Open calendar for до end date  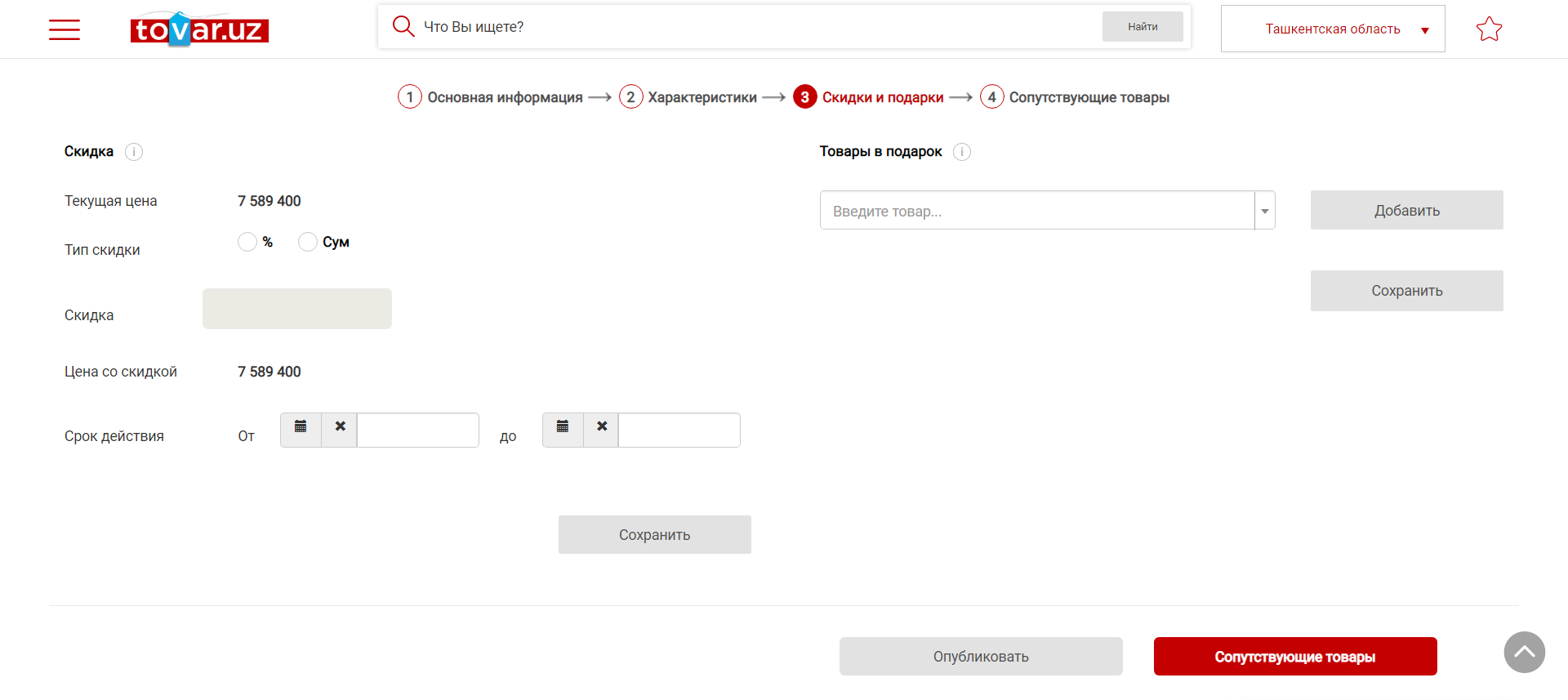(563, 430)
